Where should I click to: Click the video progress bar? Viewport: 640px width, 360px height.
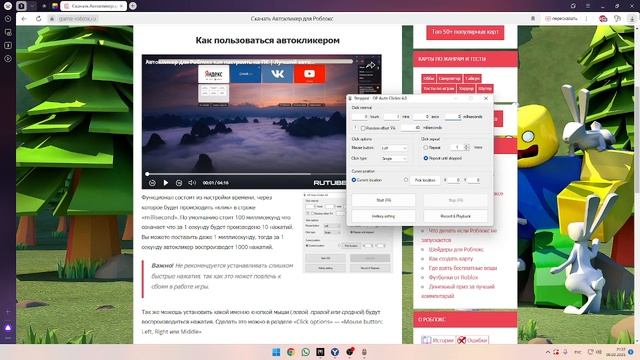246,174
